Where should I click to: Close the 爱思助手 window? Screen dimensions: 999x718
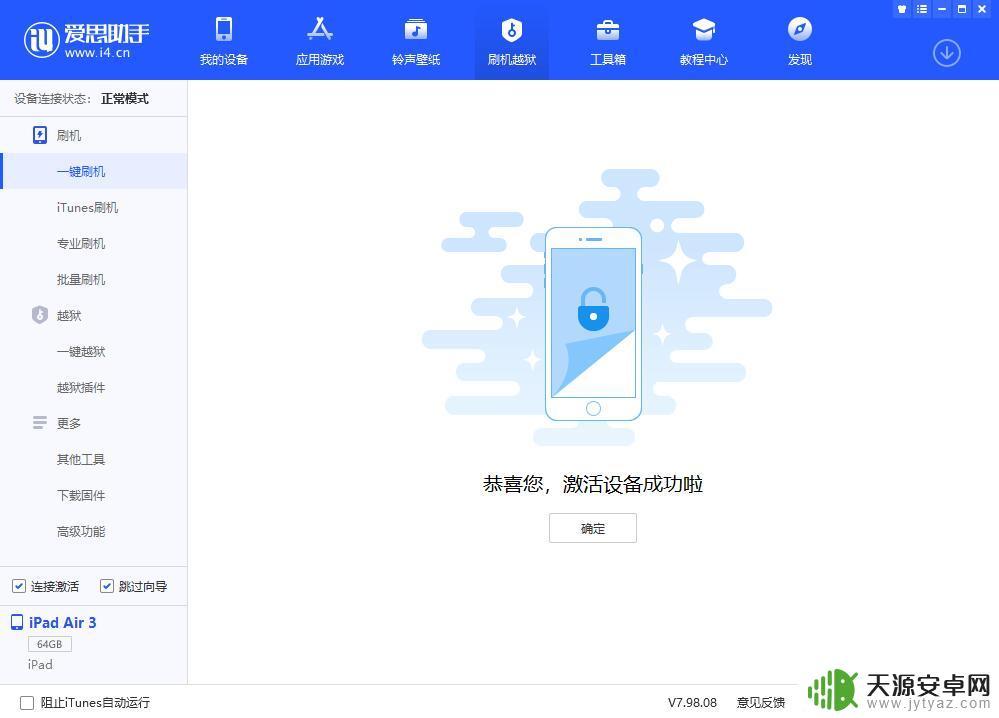[982, 9]
